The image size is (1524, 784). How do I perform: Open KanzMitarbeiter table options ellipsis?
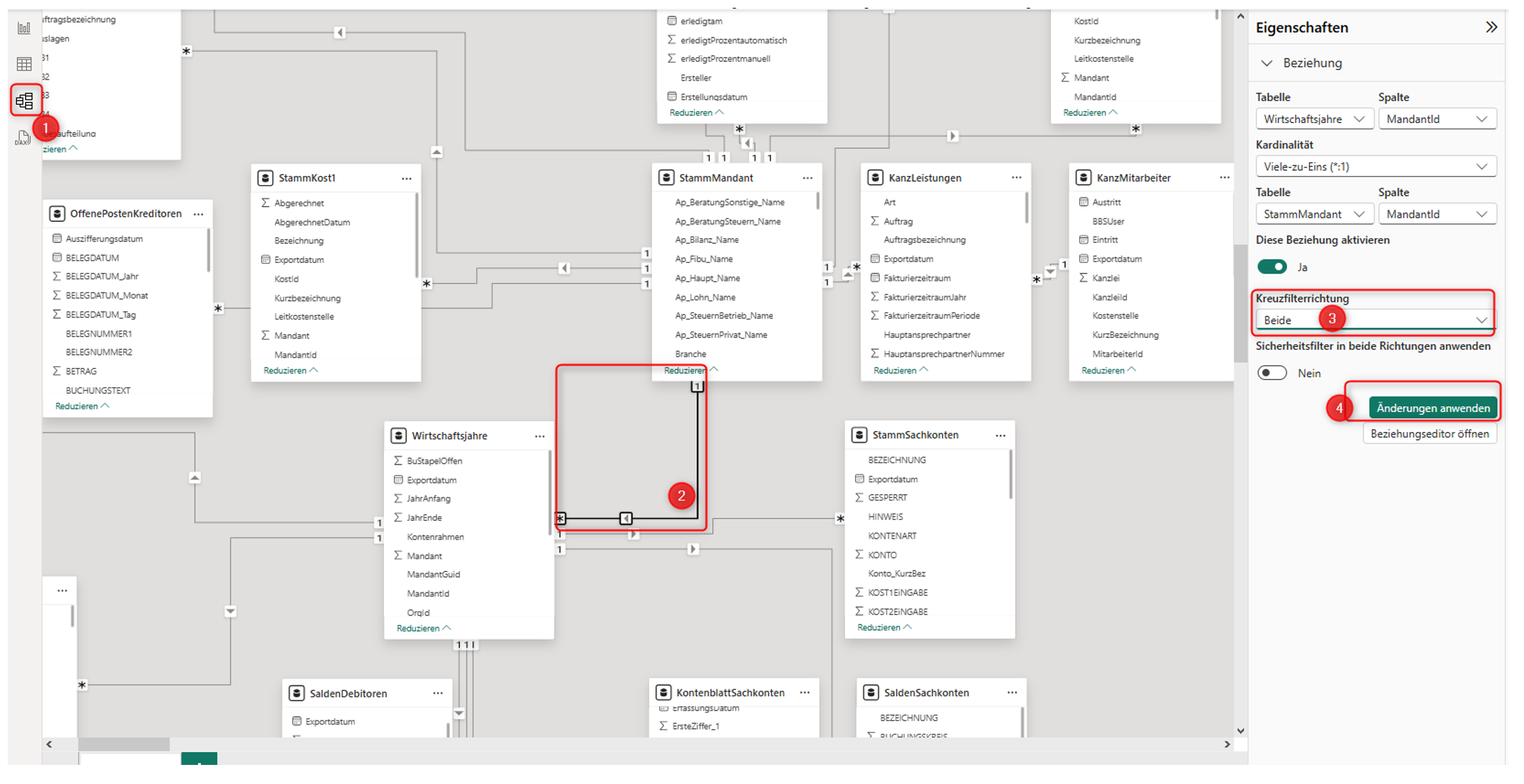1224,177
